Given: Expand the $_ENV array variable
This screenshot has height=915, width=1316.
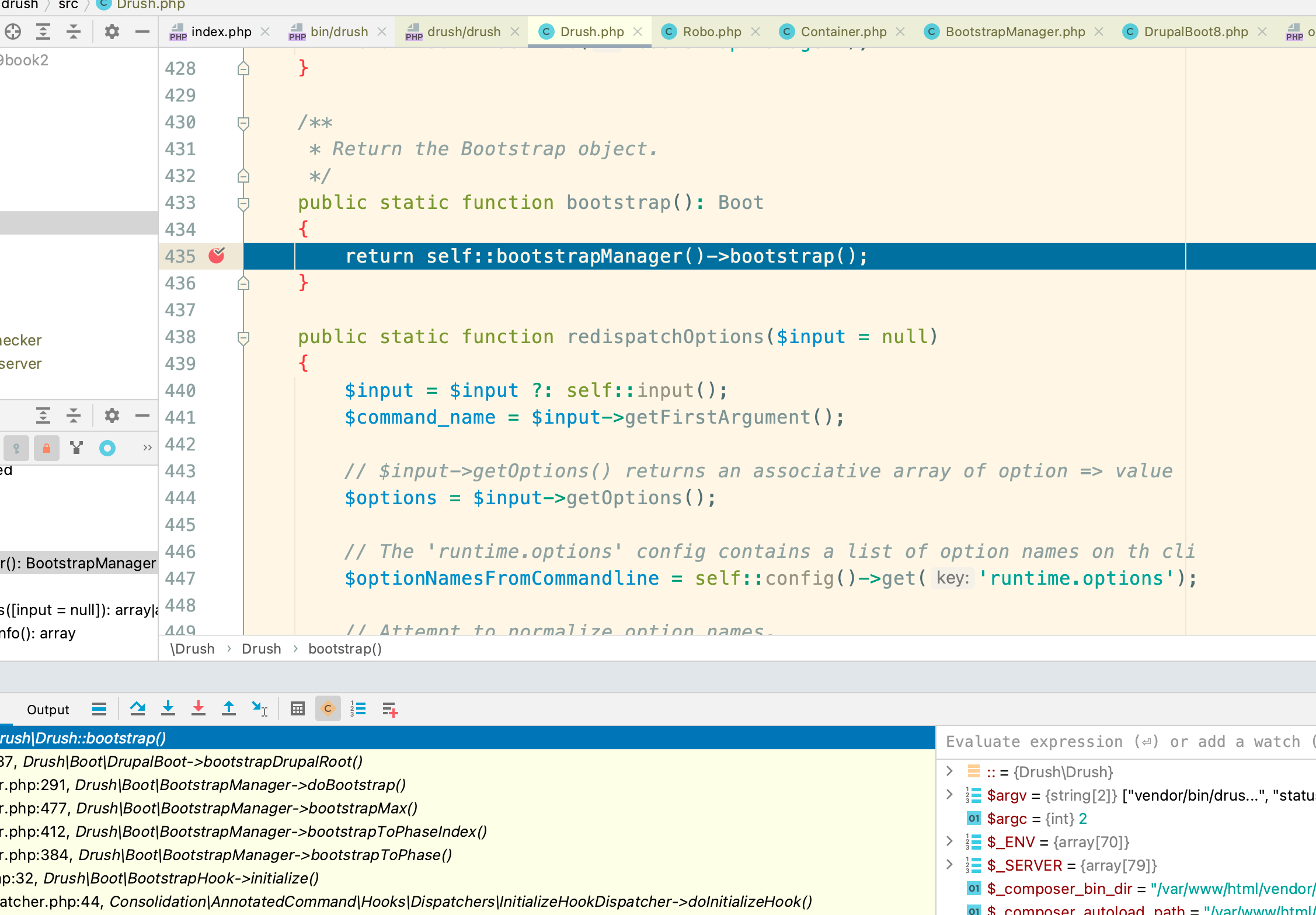Looking at the screenshot, I should click(949, 841).
